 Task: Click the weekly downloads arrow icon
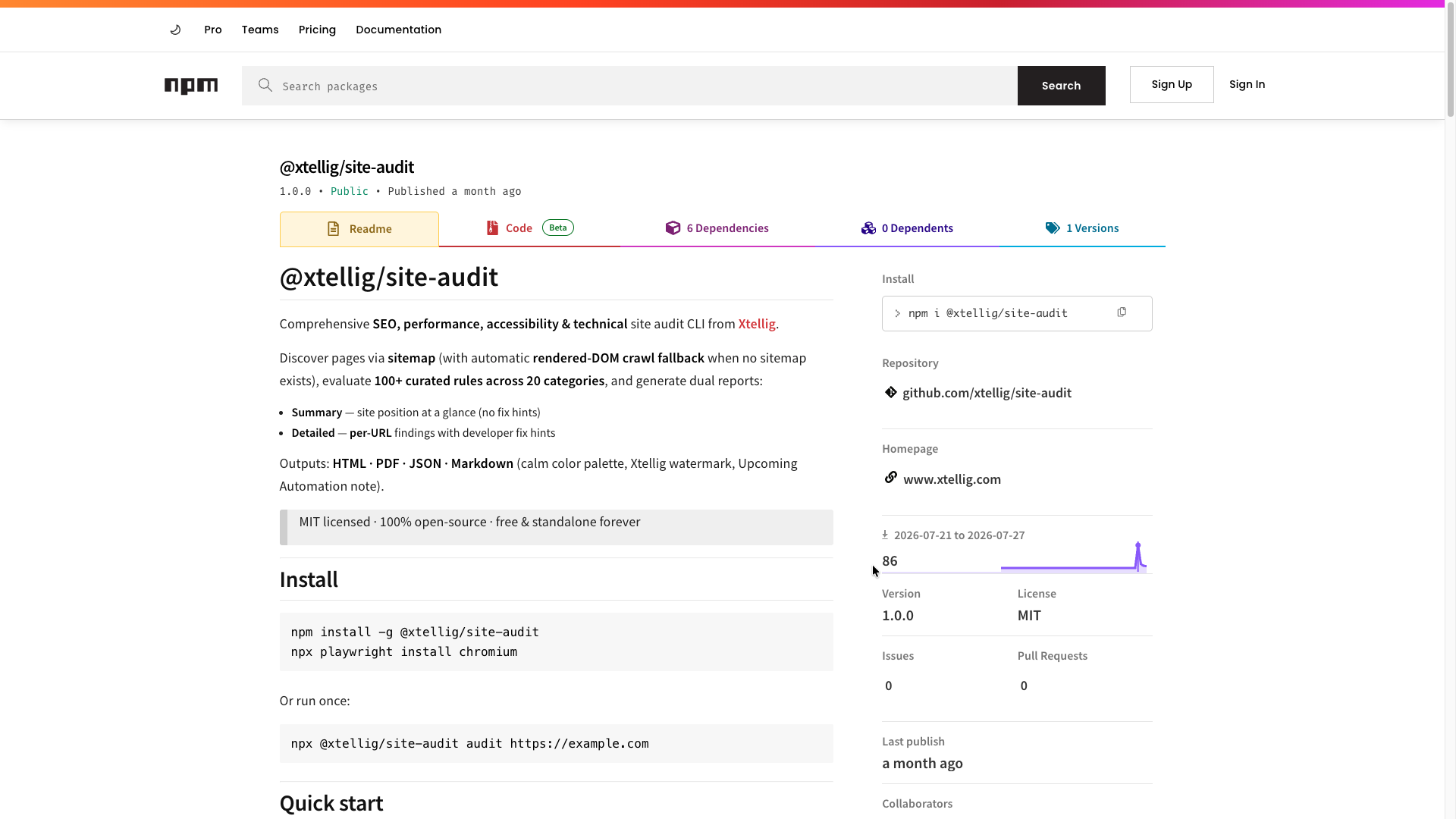pyautogui.click(x=885, y=535)
